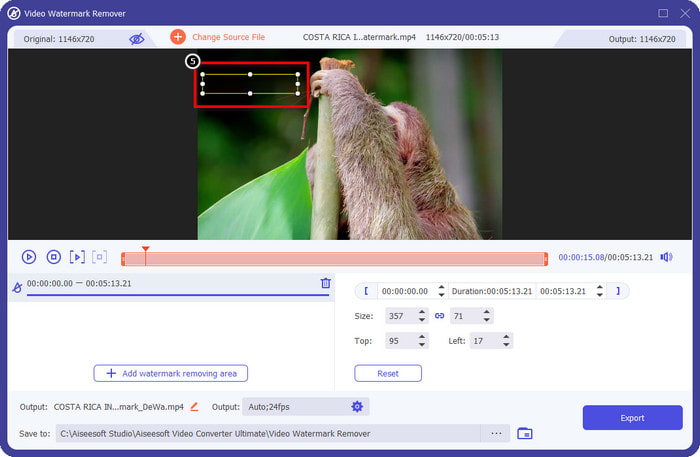Open output settings gear icon
The image size is (700, 457).
coord(357,407)
